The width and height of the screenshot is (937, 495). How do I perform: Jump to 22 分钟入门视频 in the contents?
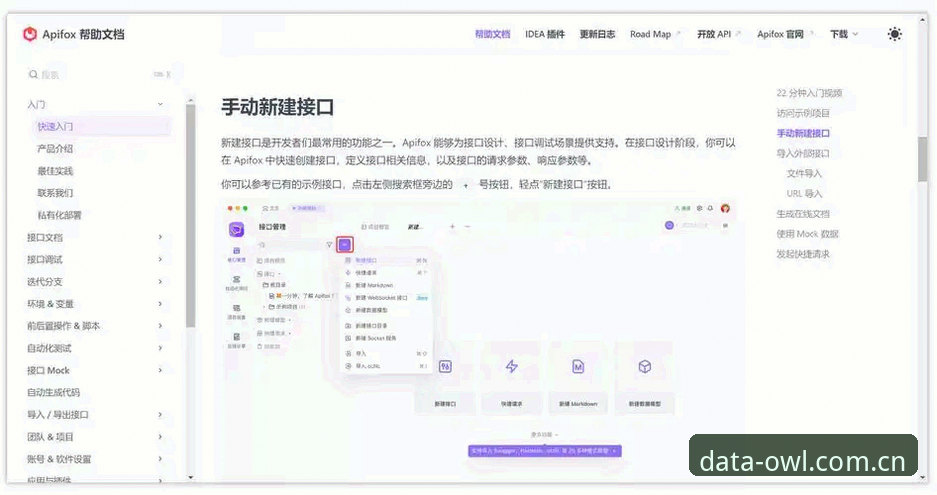pos(809,93)
